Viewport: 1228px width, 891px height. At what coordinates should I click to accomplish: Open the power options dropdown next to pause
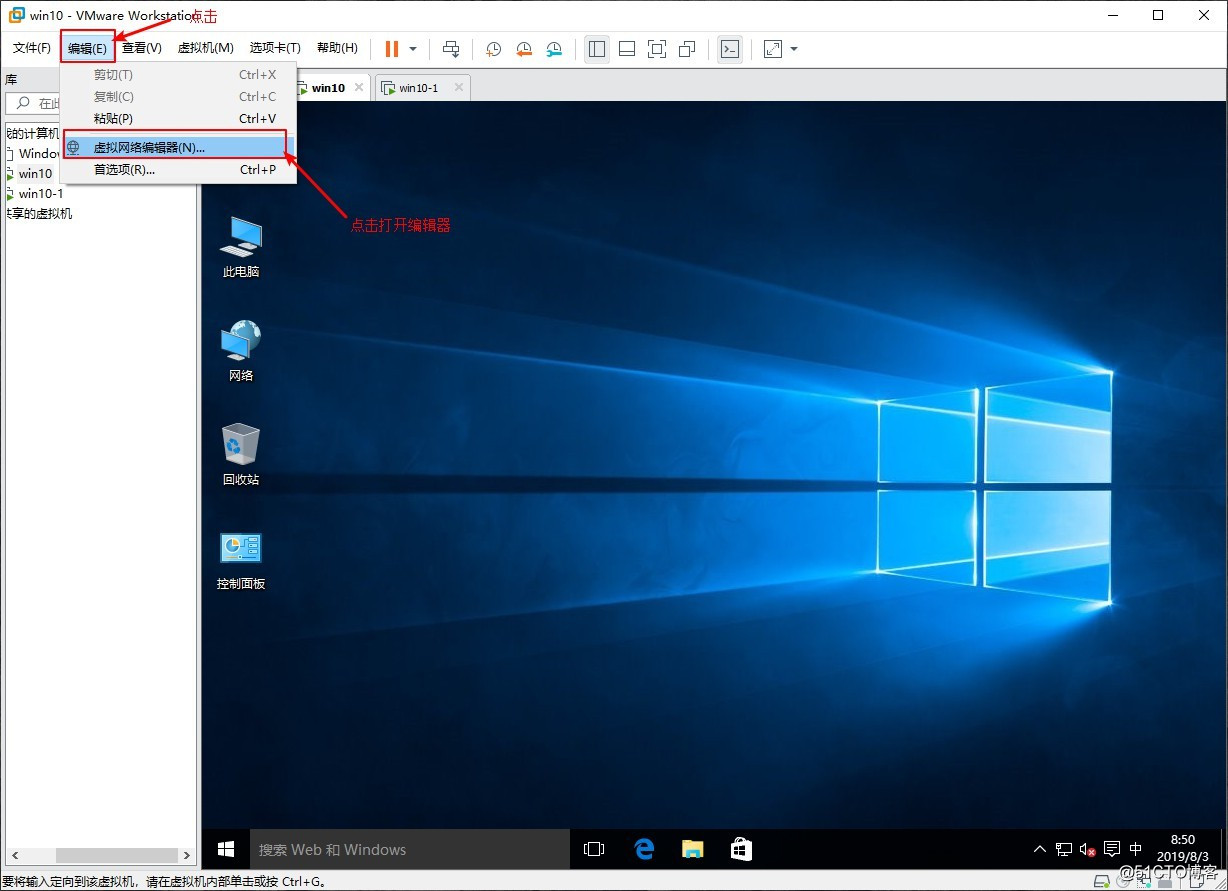[413, 48]
